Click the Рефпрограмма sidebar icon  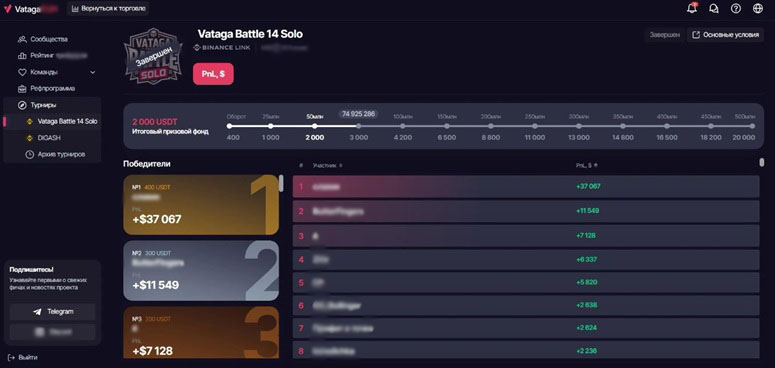tap(22, 89)
